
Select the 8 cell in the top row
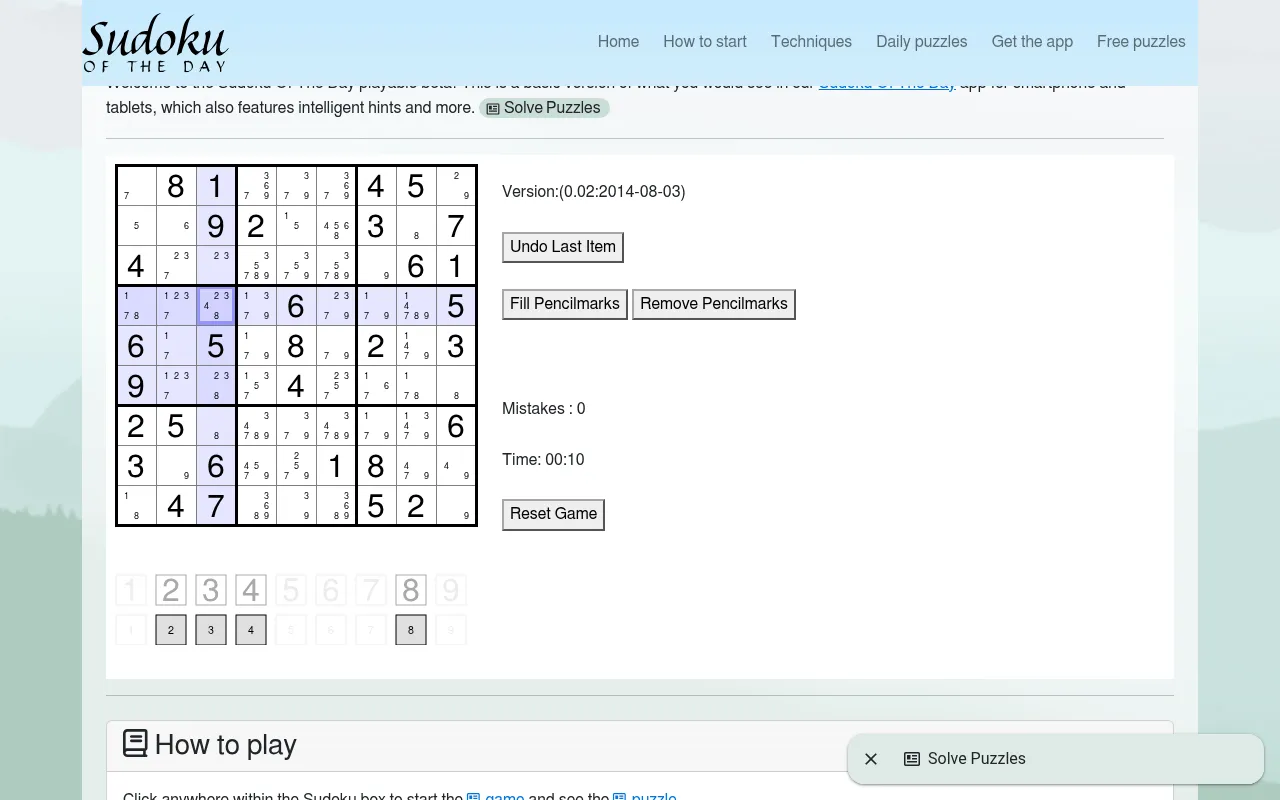pos(176,186)
